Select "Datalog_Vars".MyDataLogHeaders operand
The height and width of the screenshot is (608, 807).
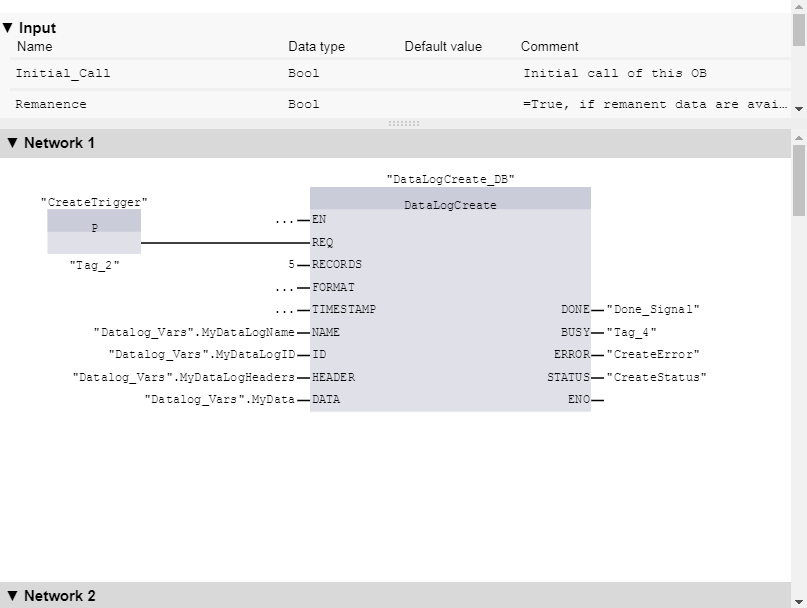click(x=184, y=377)
